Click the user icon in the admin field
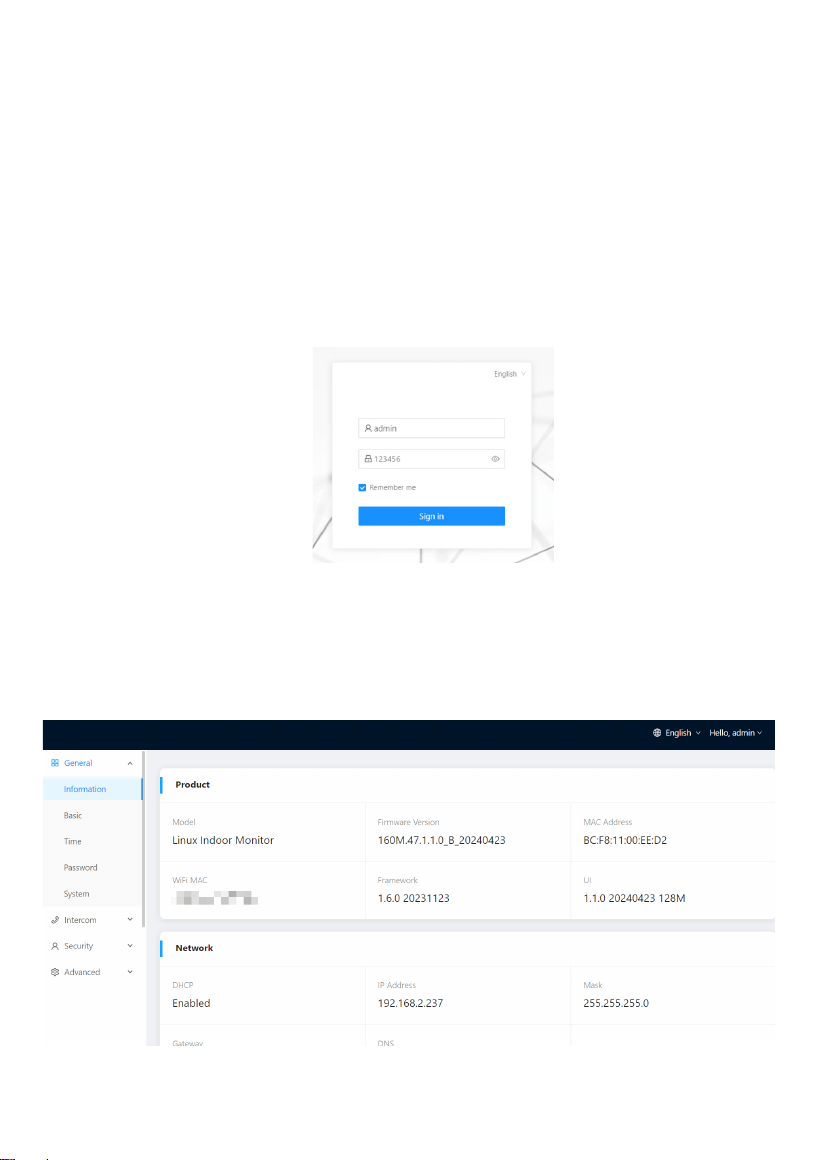The image size is (820, 1160). click(x=368, y=428)
